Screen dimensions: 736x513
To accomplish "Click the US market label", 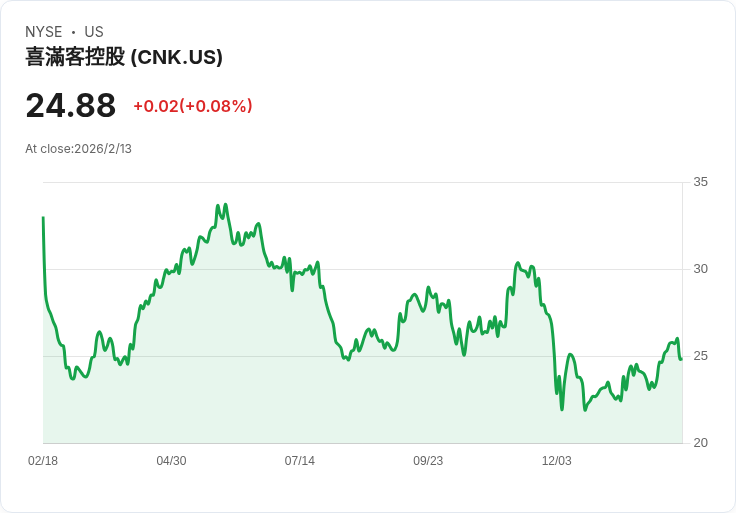I will point(94,32).
